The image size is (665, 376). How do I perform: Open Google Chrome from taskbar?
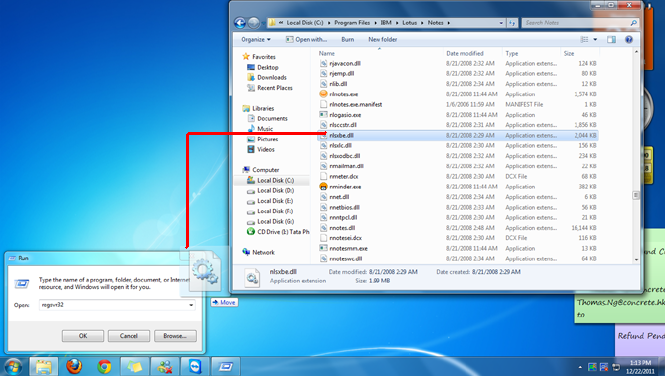pyautogui.click(x=104, y=366)
